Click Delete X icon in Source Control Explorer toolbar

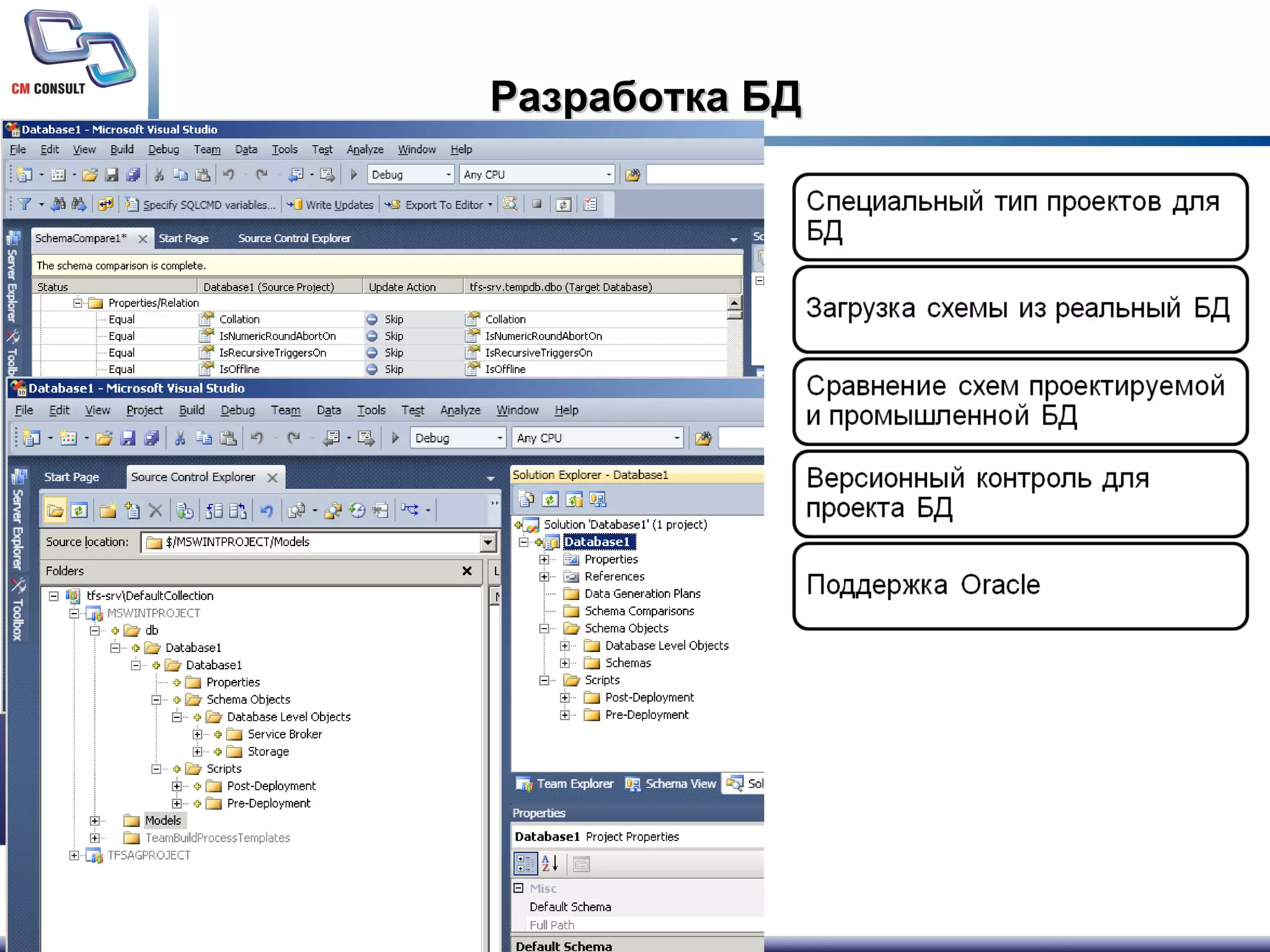[x=156, y=511]
